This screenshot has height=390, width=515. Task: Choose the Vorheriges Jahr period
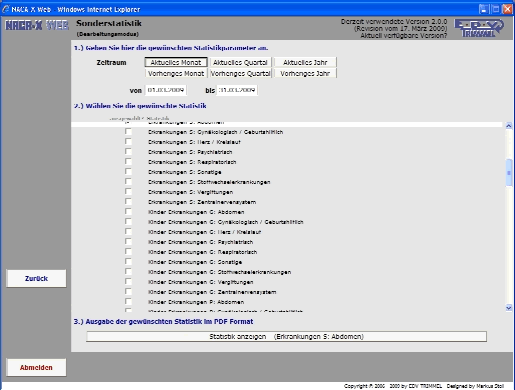pos(305,73)
